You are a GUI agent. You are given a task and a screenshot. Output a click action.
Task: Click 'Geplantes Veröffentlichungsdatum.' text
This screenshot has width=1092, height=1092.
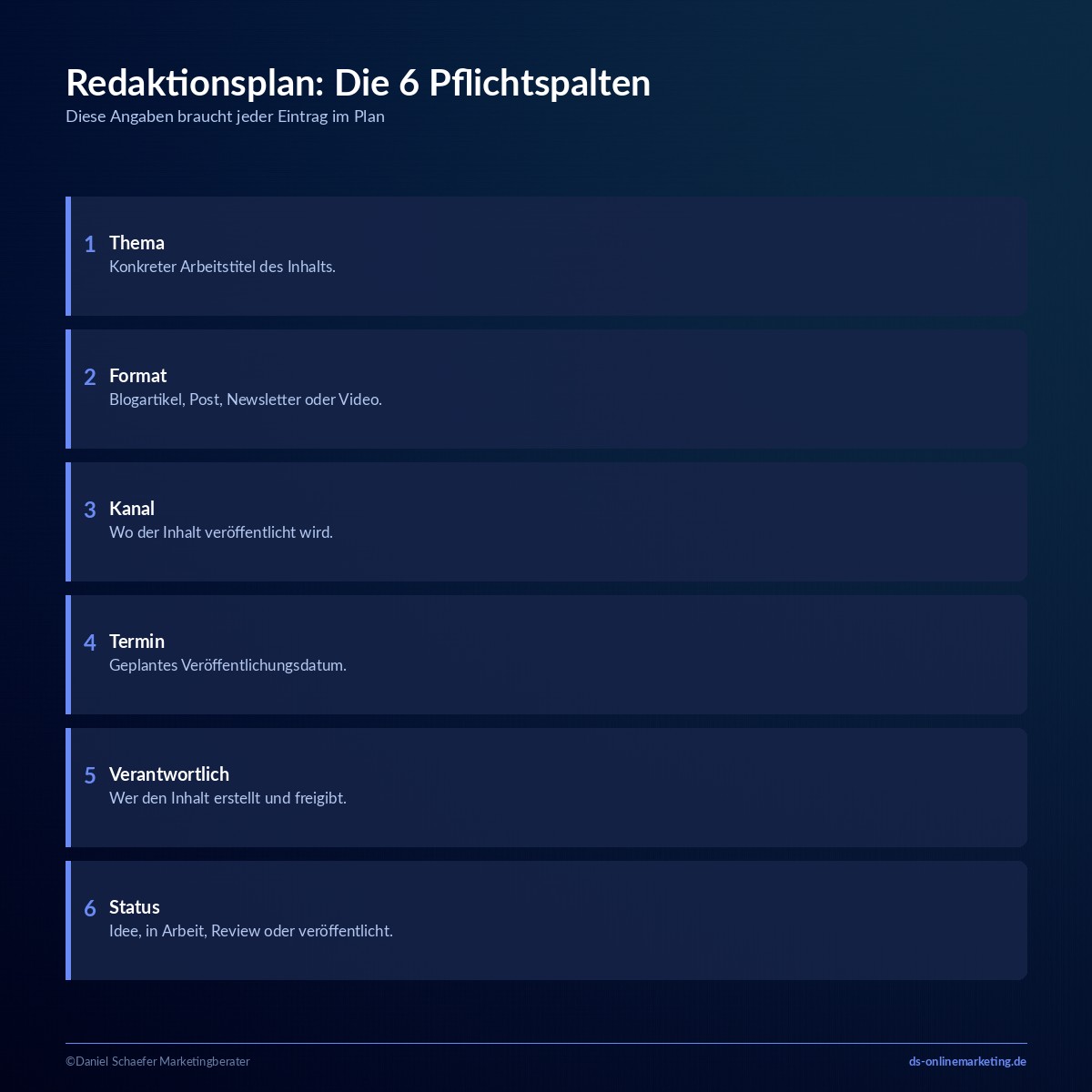227,665
